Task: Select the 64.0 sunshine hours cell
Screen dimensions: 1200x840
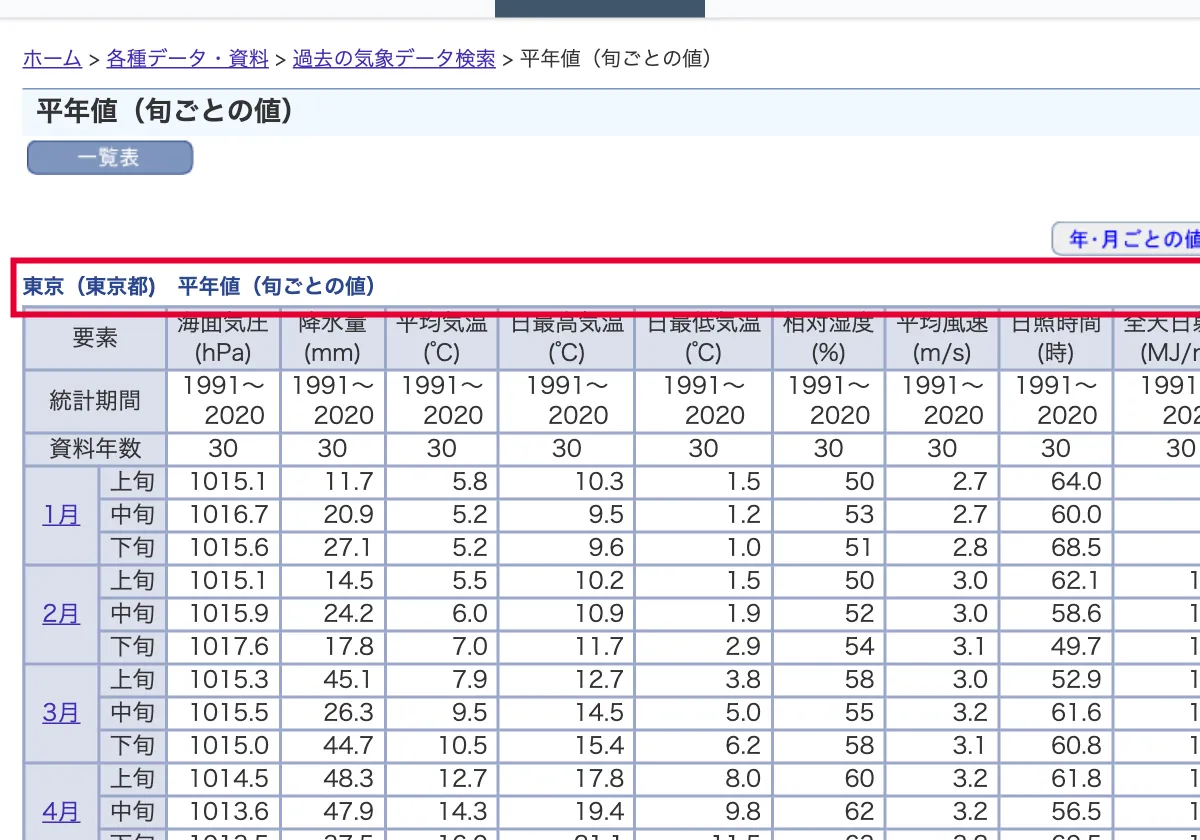Action: [1056, 482]
